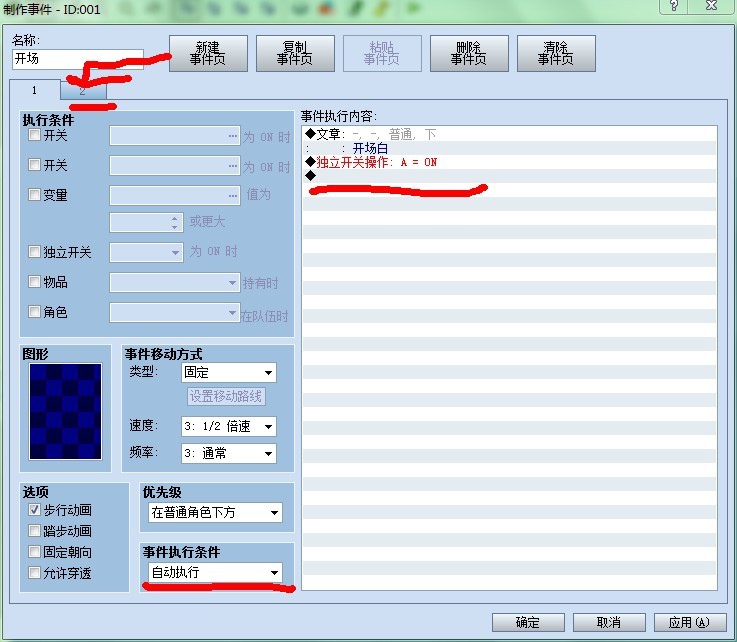Click the 设置移动路线 button
The width and height of the screenshot is (737, 642).
pos(226,396)
